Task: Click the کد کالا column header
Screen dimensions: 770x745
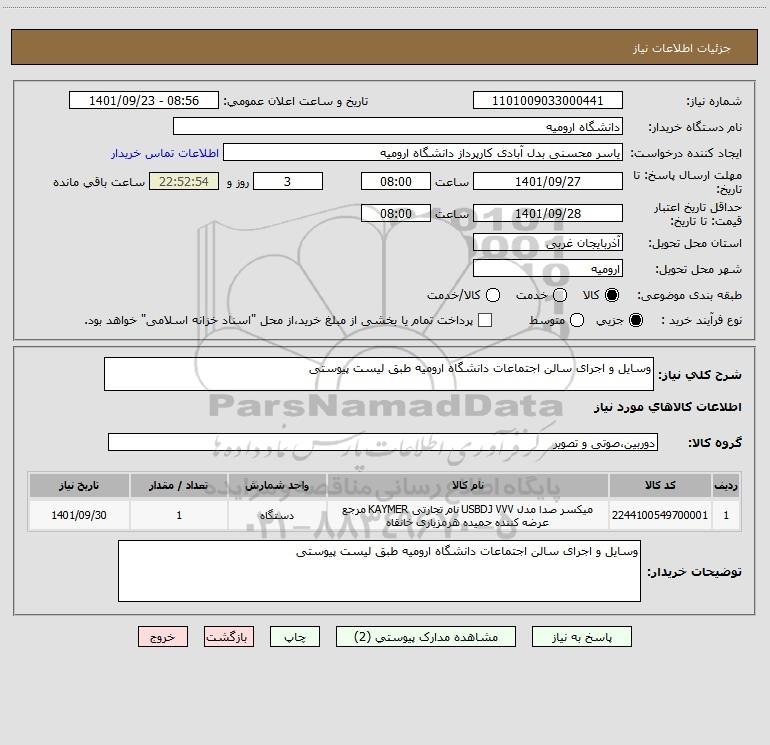Action: click(660, 485)
